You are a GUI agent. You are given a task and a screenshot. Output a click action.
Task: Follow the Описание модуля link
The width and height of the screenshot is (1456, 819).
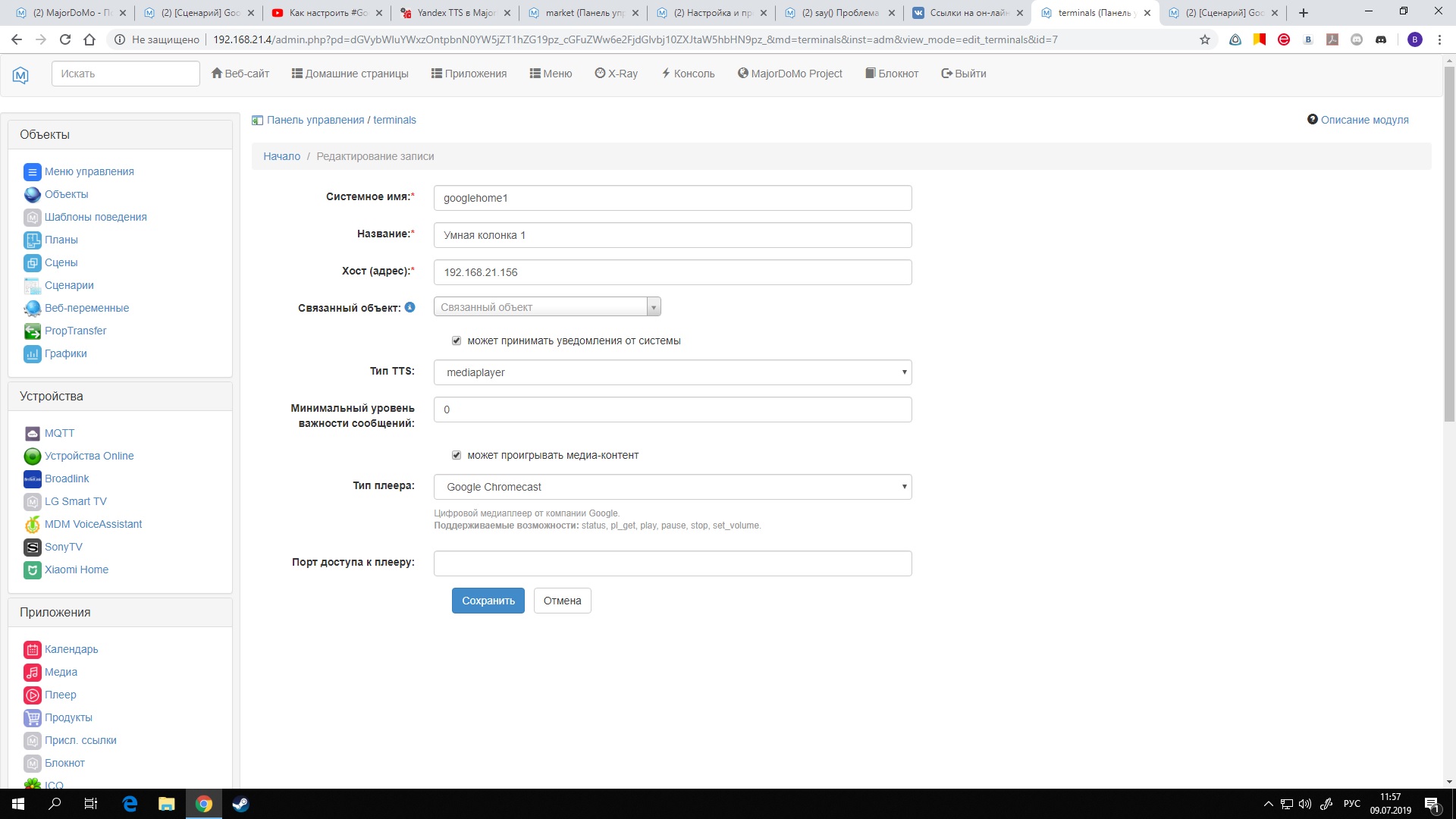point(1363,120)
